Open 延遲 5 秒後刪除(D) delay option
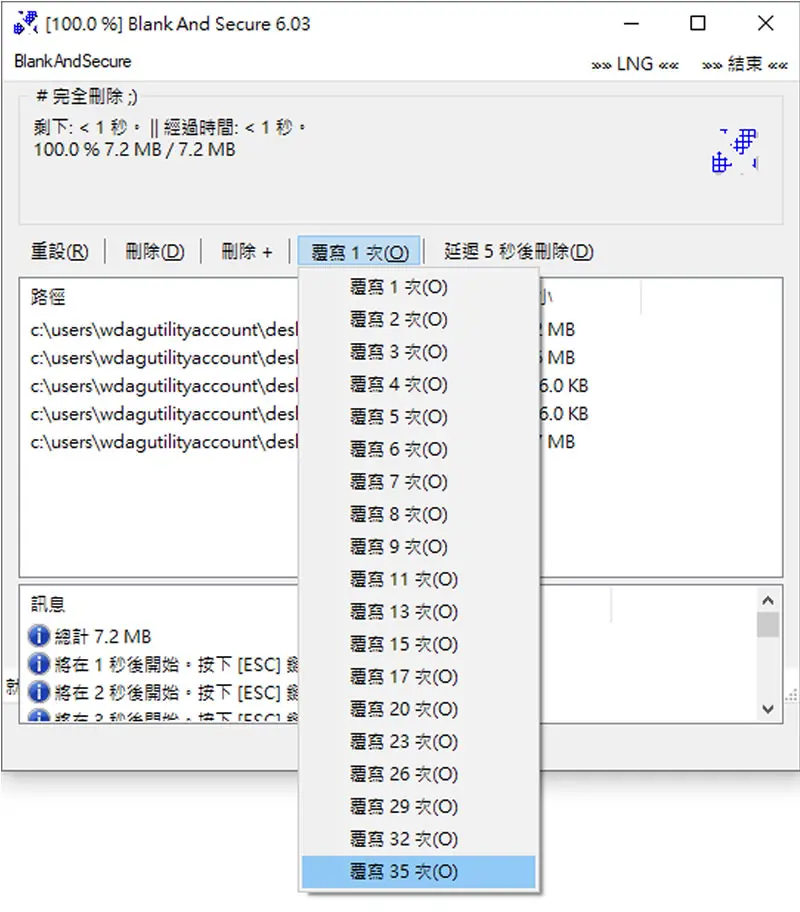Viewport: 800px width, 912px height. pos(518,252)
